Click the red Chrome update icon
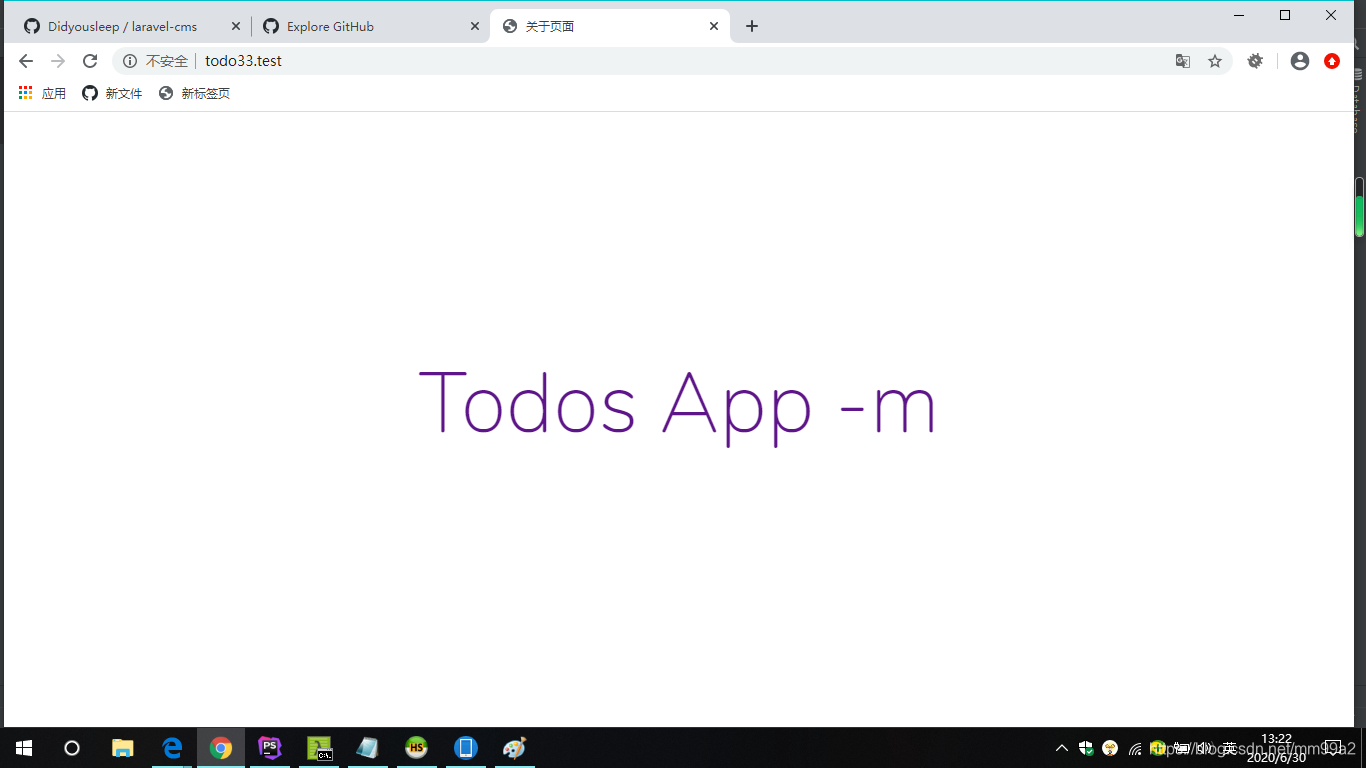This screenshot has width=1366, height=768. coord(1332,61)
